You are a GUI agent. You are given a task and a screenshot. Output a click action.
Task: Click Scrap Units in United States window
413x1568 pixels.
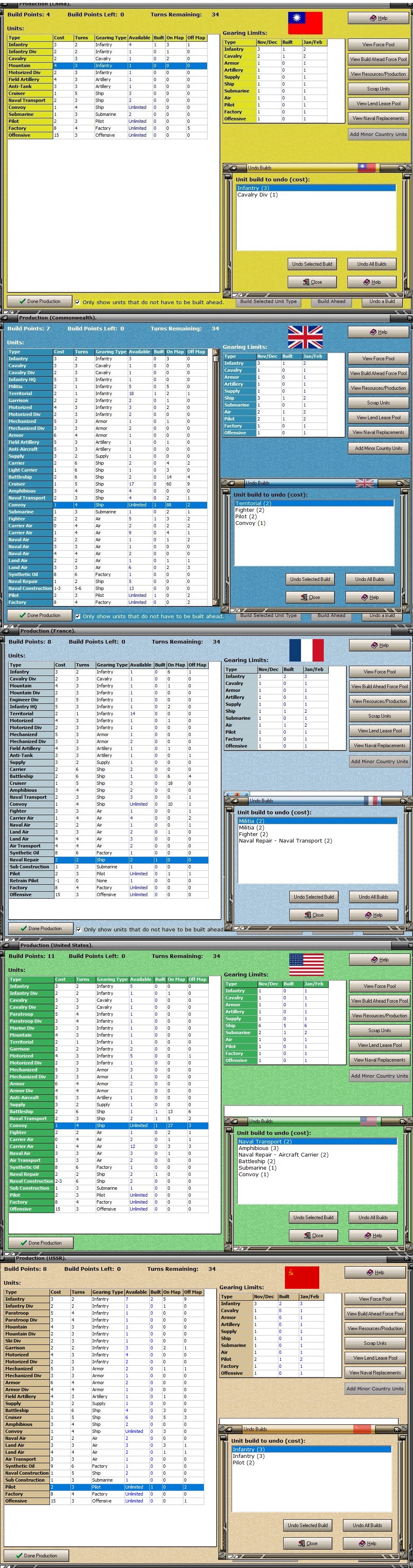pos(379,1030)
